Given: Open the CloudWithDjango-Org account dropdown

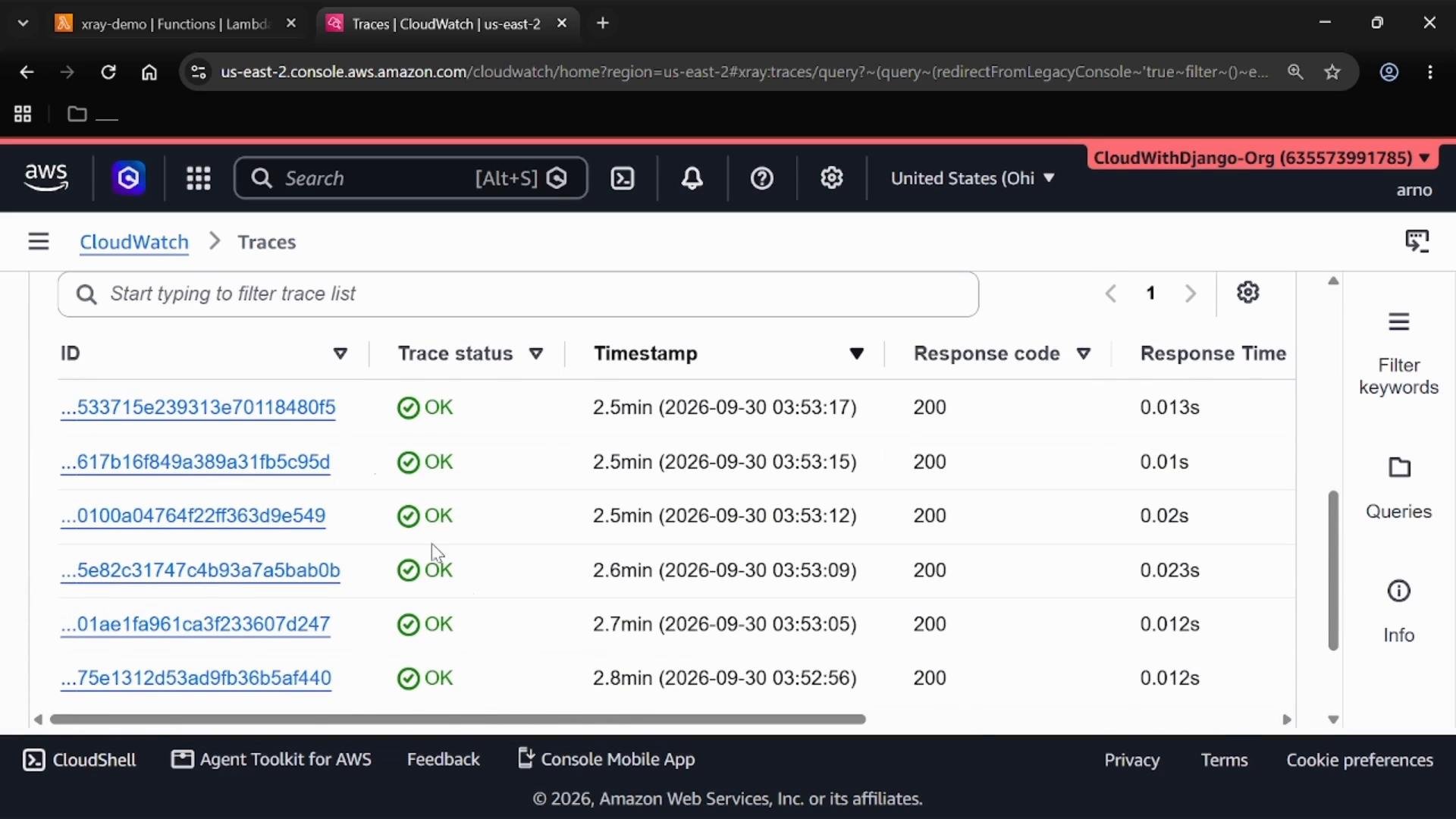Looking at the screenshot, I should point(1262,158).
